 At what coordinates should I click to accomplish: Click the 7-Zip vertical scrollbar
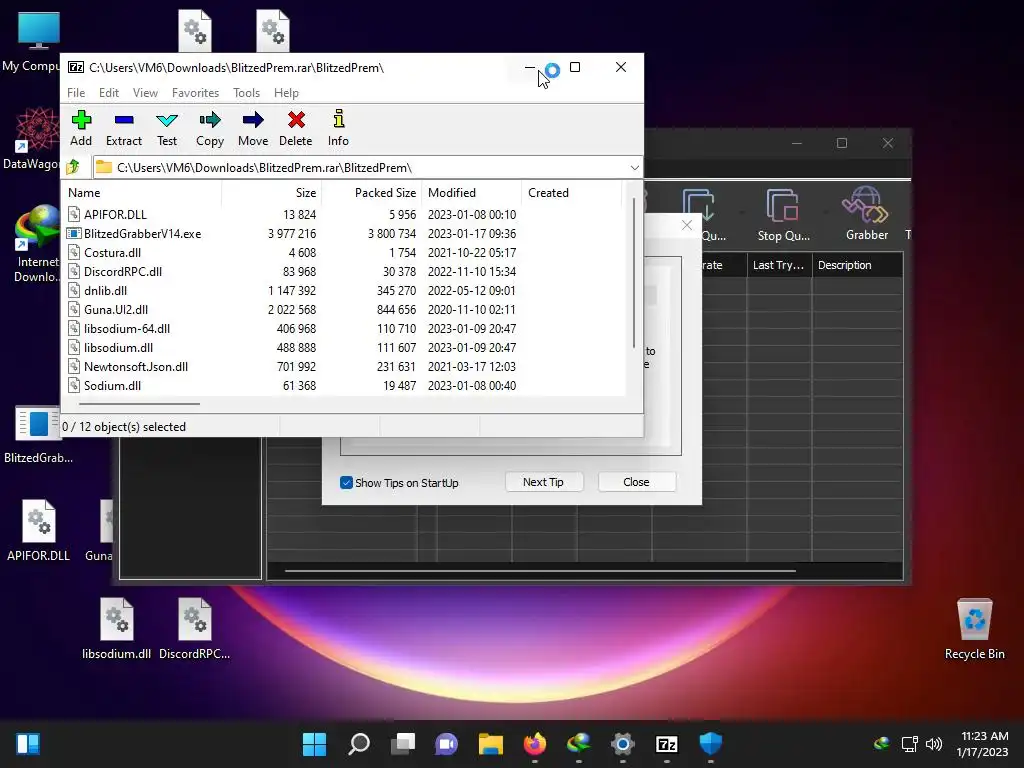tap(633, 274)
